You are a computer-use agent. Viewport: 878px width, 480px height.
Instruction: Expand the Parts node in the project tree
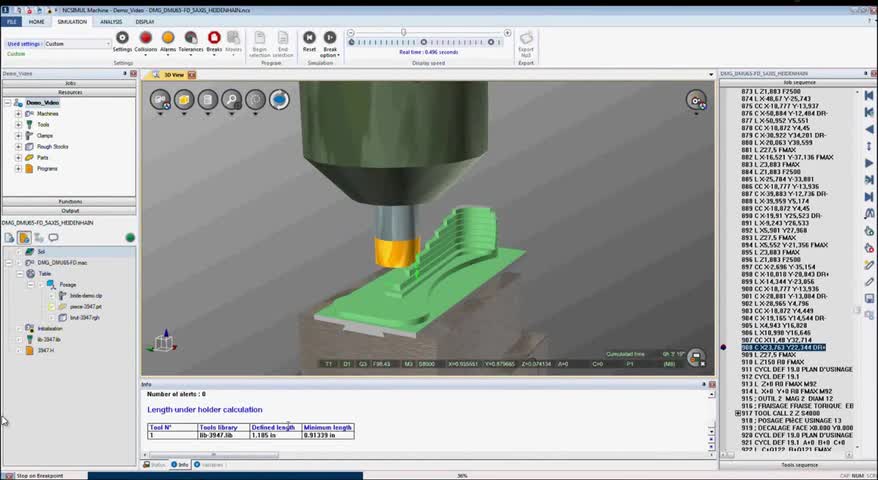[18, 157]
